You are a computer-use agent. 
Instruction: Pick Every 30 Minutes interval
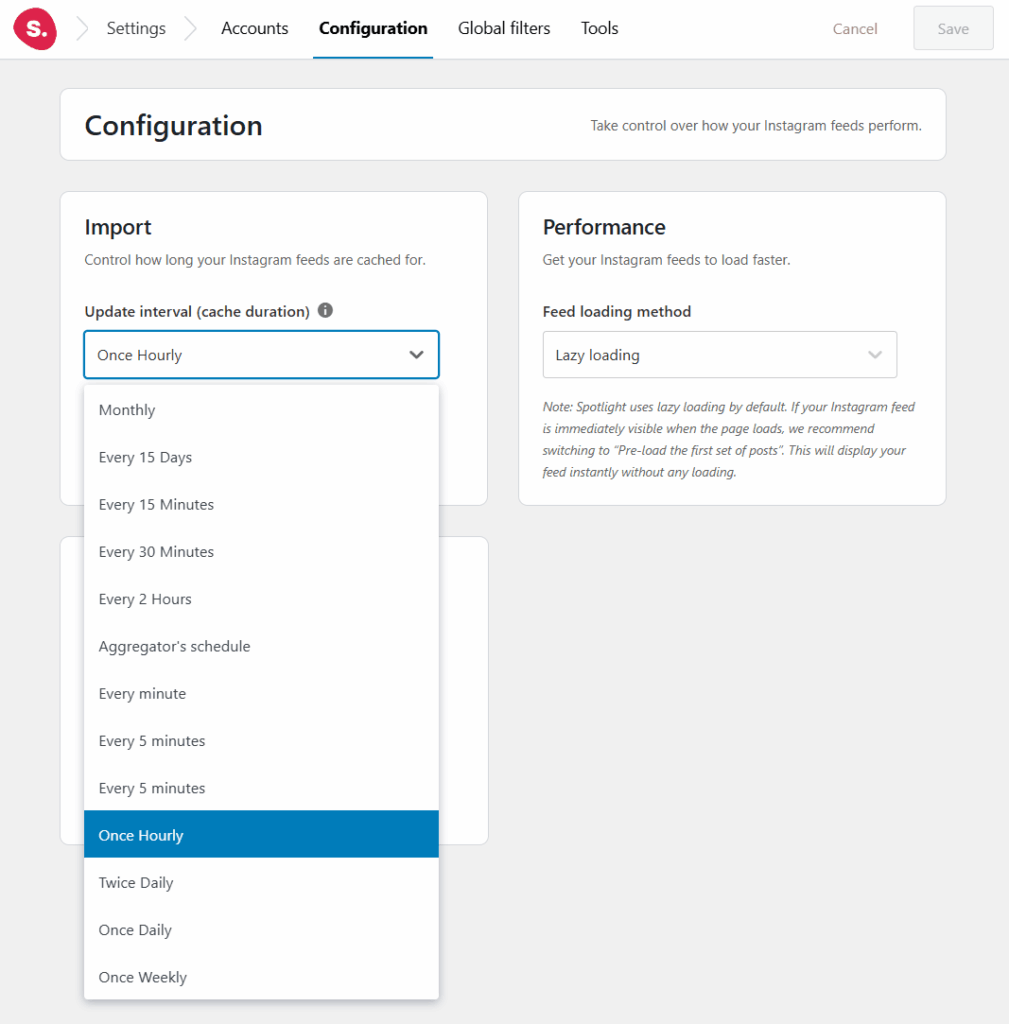click(156, 552)
